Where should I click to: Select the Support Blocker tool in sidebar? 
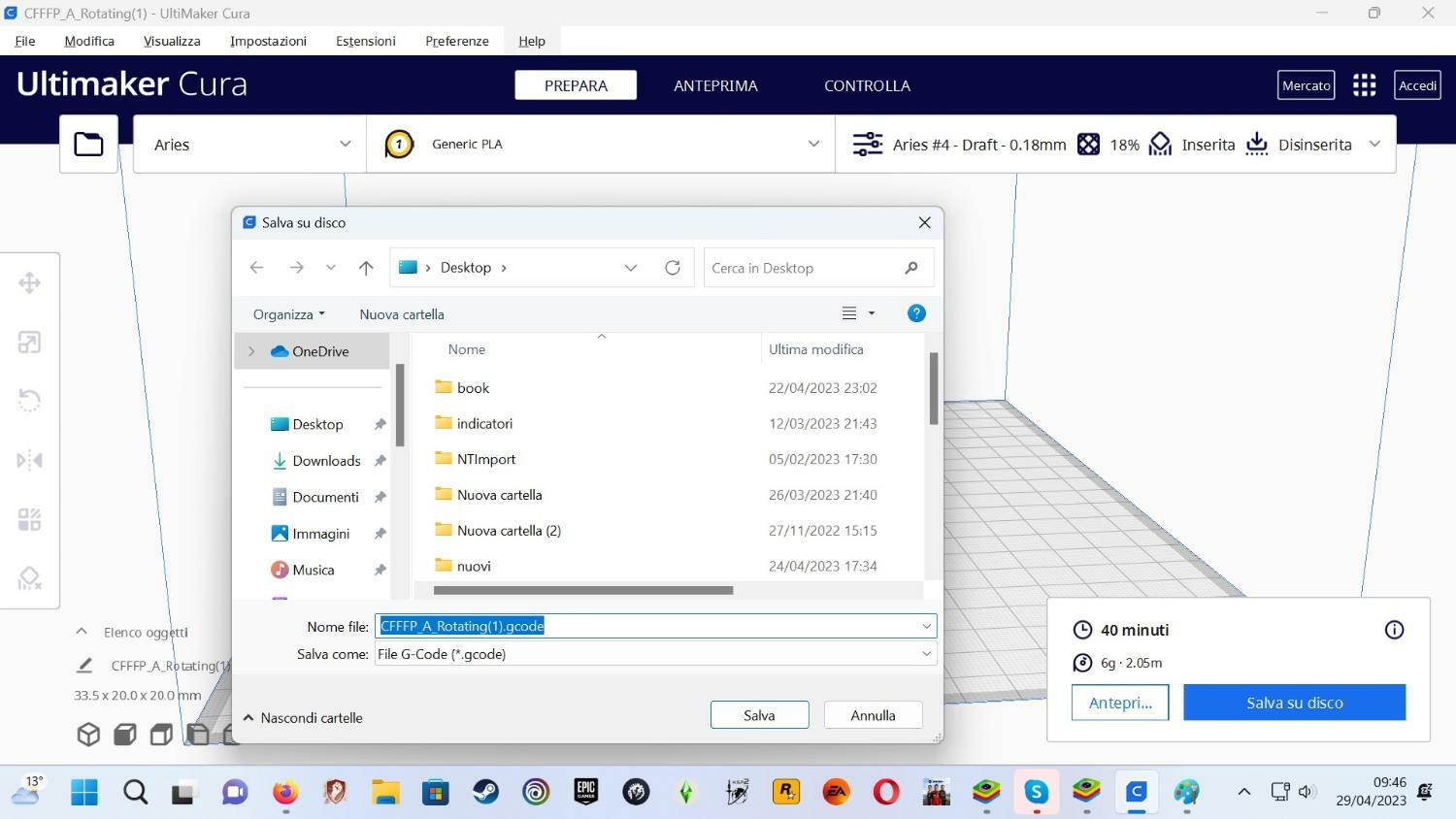pyautogui.click(x=29, y=578)
